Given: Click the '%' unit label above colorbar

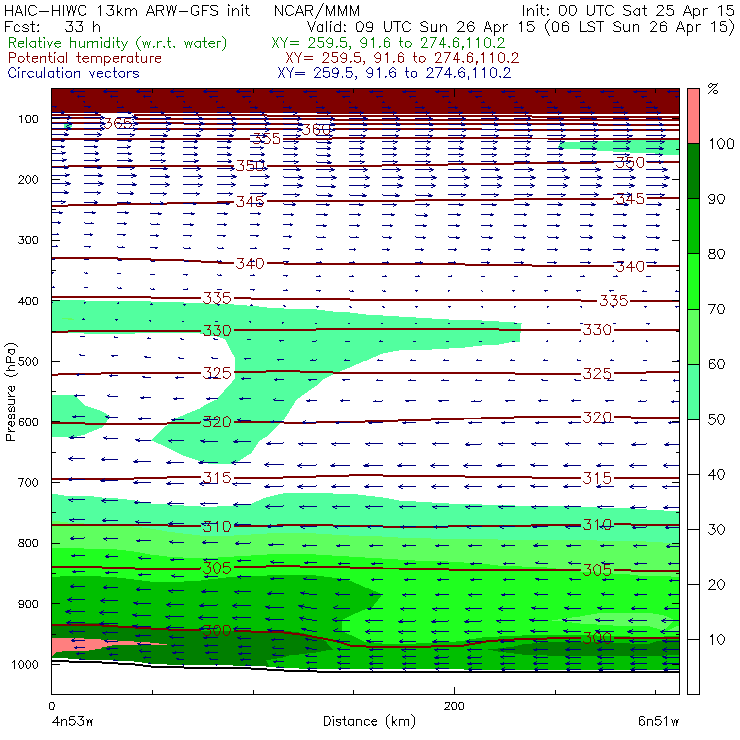Looking at the screenshot, I should (x=713, y=89).
